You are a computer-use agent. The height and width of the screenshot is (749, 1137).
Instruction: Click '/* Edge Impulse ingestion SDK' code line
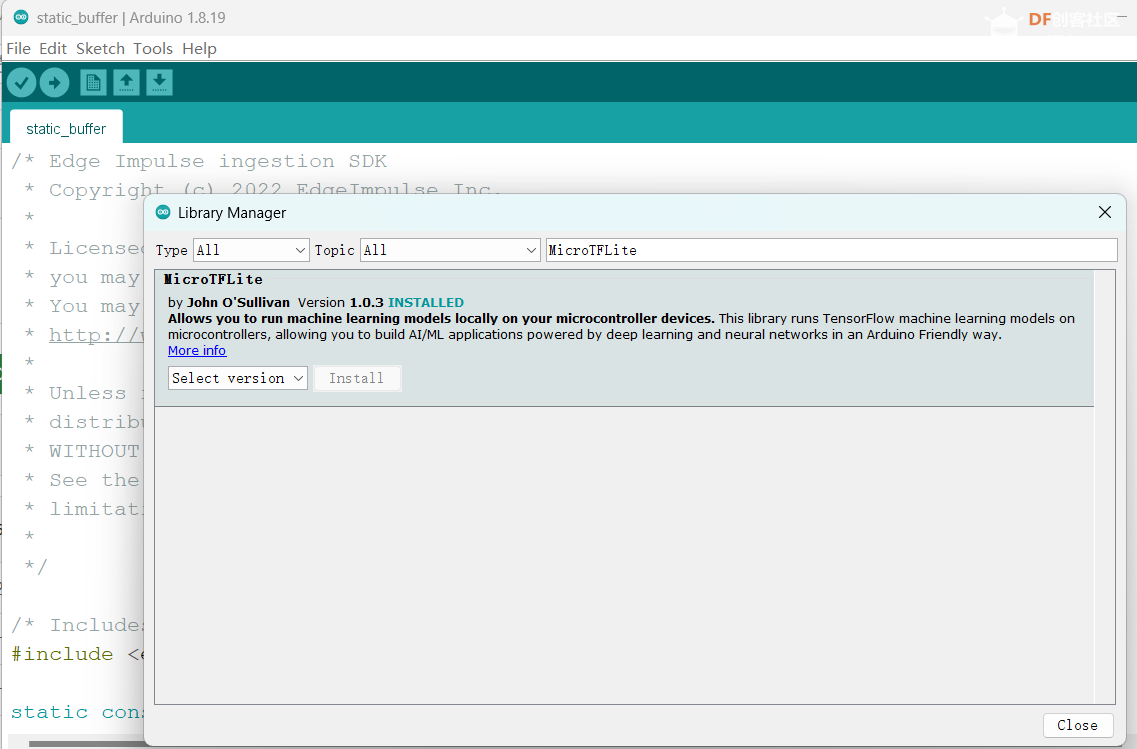tap(199, 161)
